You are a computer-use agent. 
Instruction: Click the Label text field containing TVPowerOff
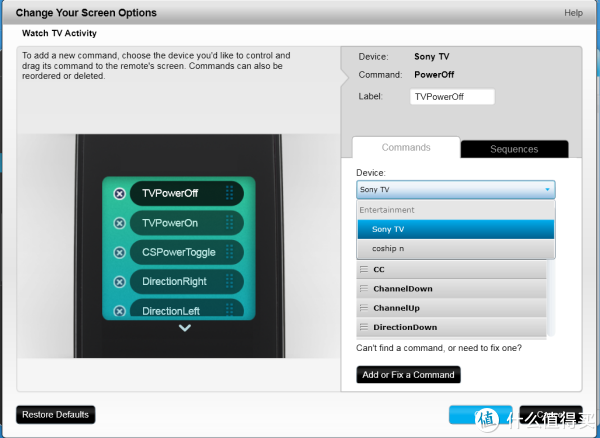point(452,97)
